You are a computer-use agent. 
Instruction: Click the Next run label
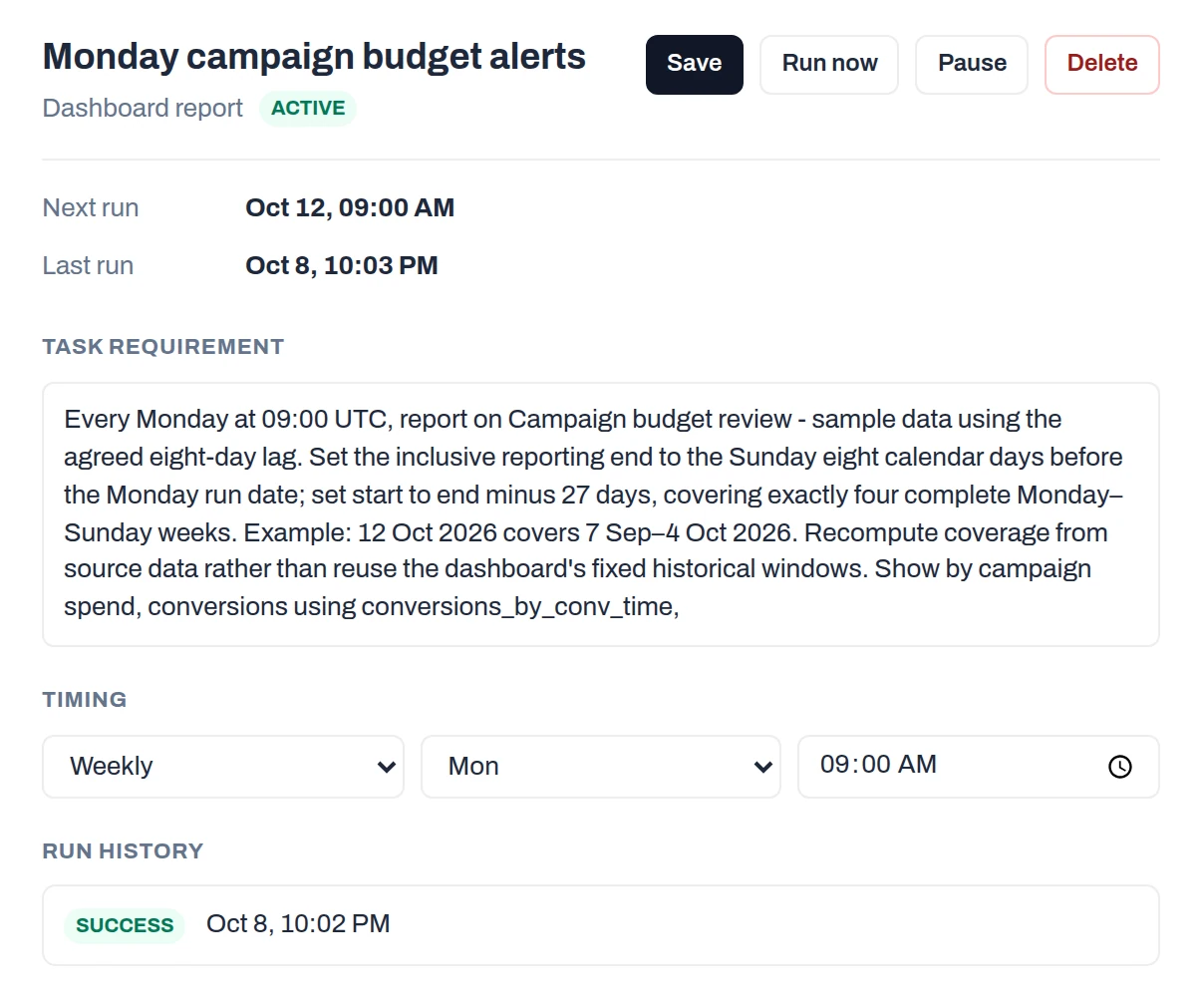[x=91, y=207]
